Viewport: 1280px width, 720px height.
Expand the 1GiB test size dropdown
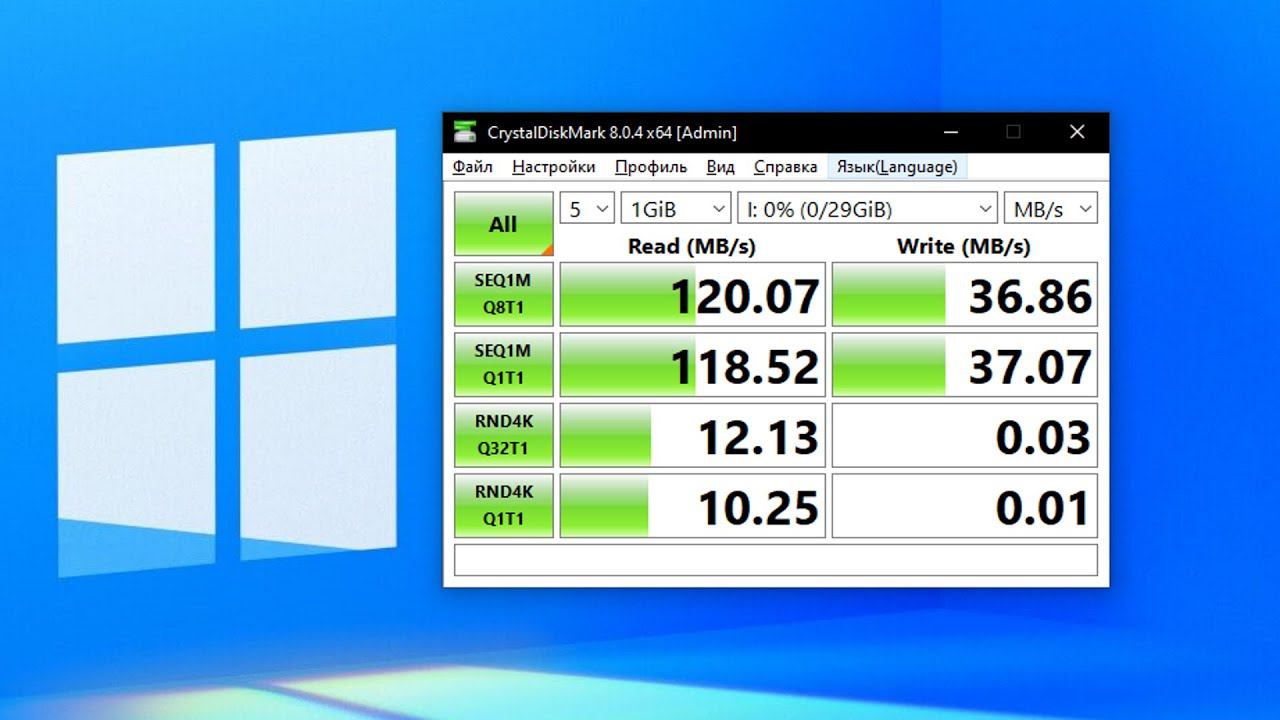676,209
